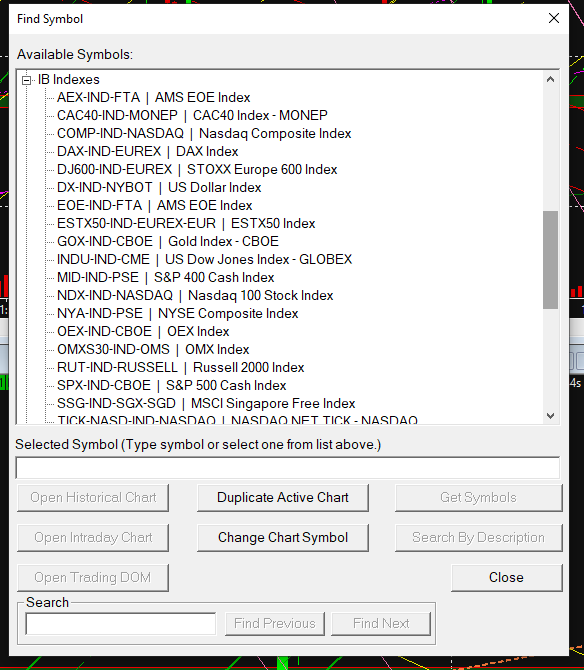
Task: Select AEX-IND-FTA AMS EOE Index
Action: click(153, 97)
